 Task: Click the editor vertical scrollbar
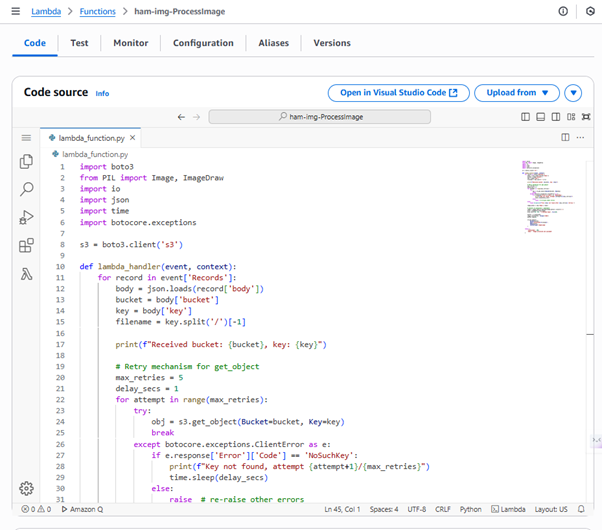point(590,332)
